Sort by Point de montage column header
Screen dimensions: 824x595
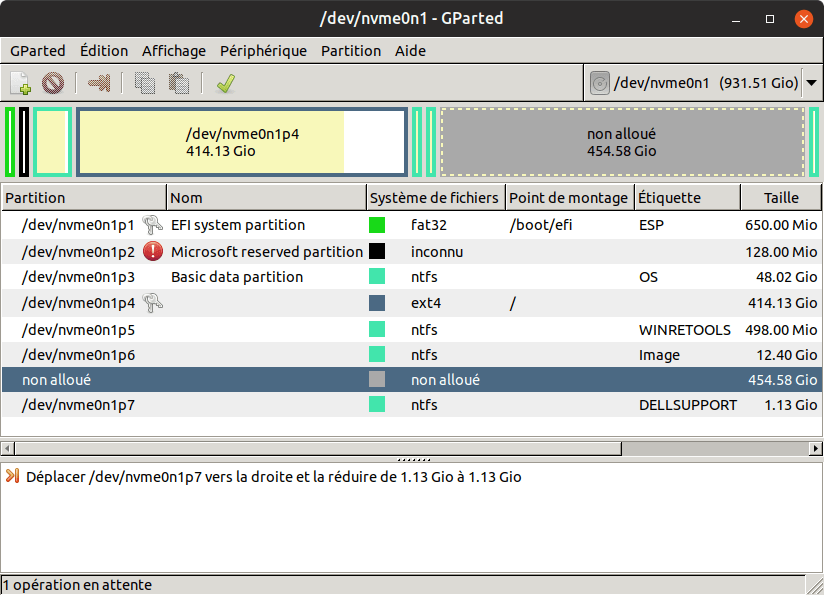pos(570,198)
